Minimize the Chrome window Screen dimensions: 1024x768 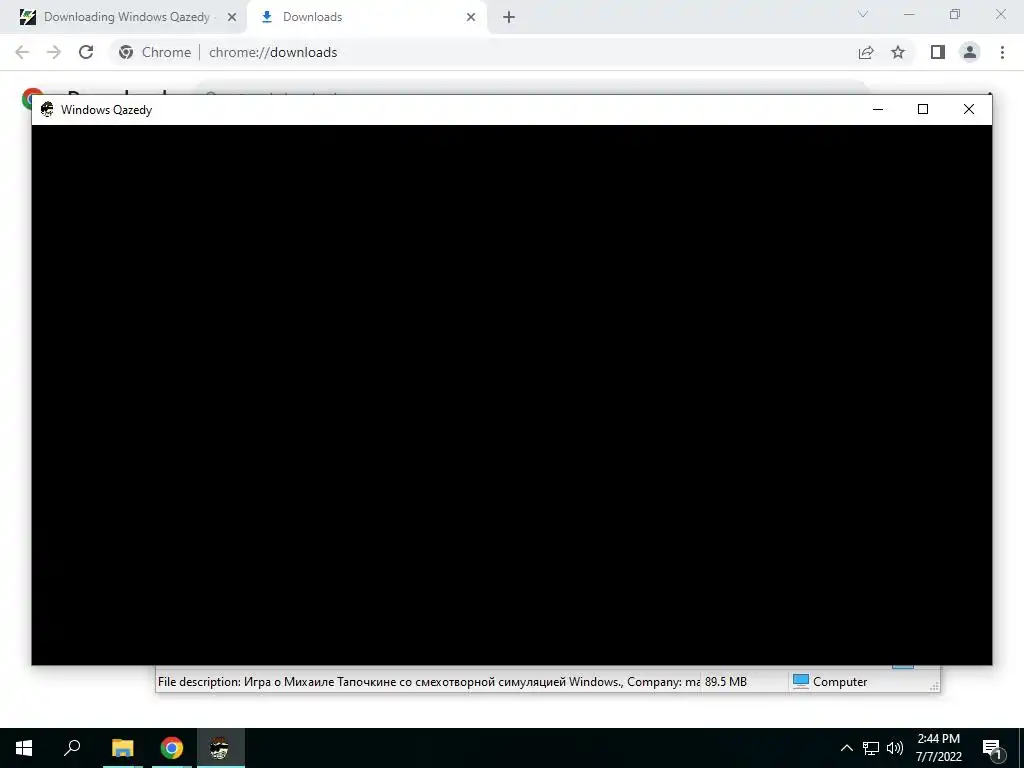click(908, 14)
